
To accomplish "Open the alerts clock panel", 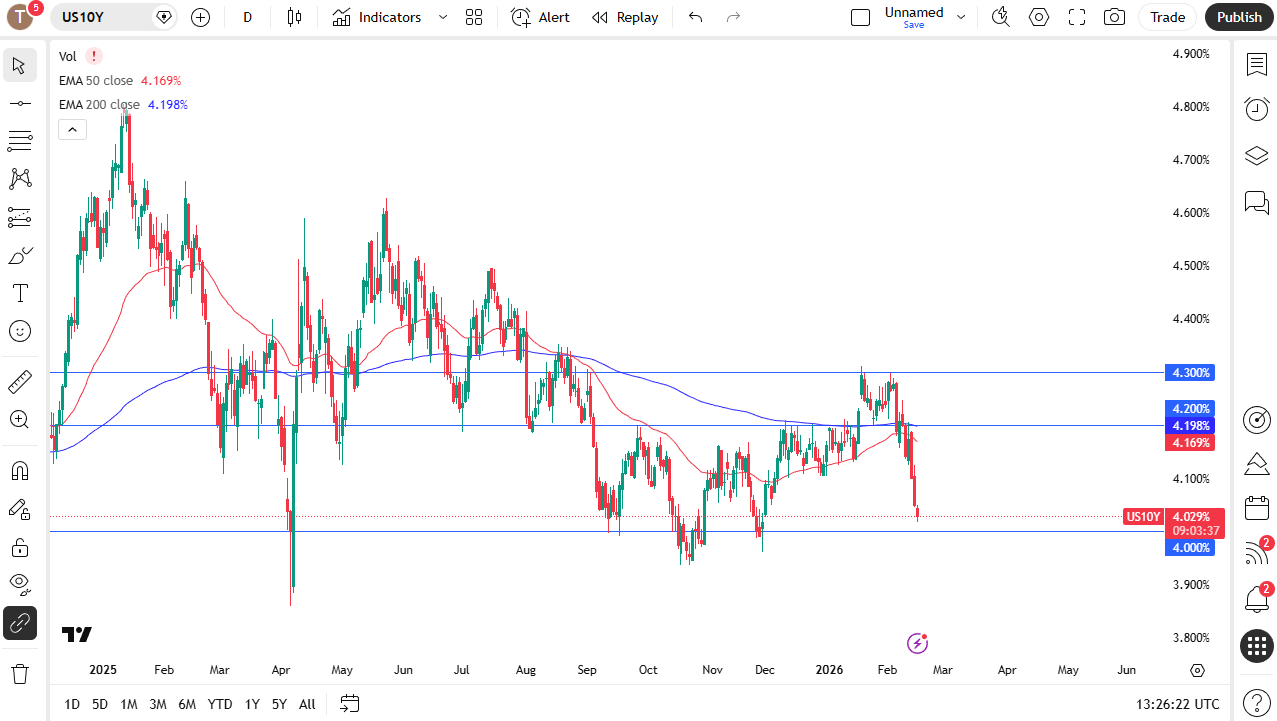I will 1257,110.
